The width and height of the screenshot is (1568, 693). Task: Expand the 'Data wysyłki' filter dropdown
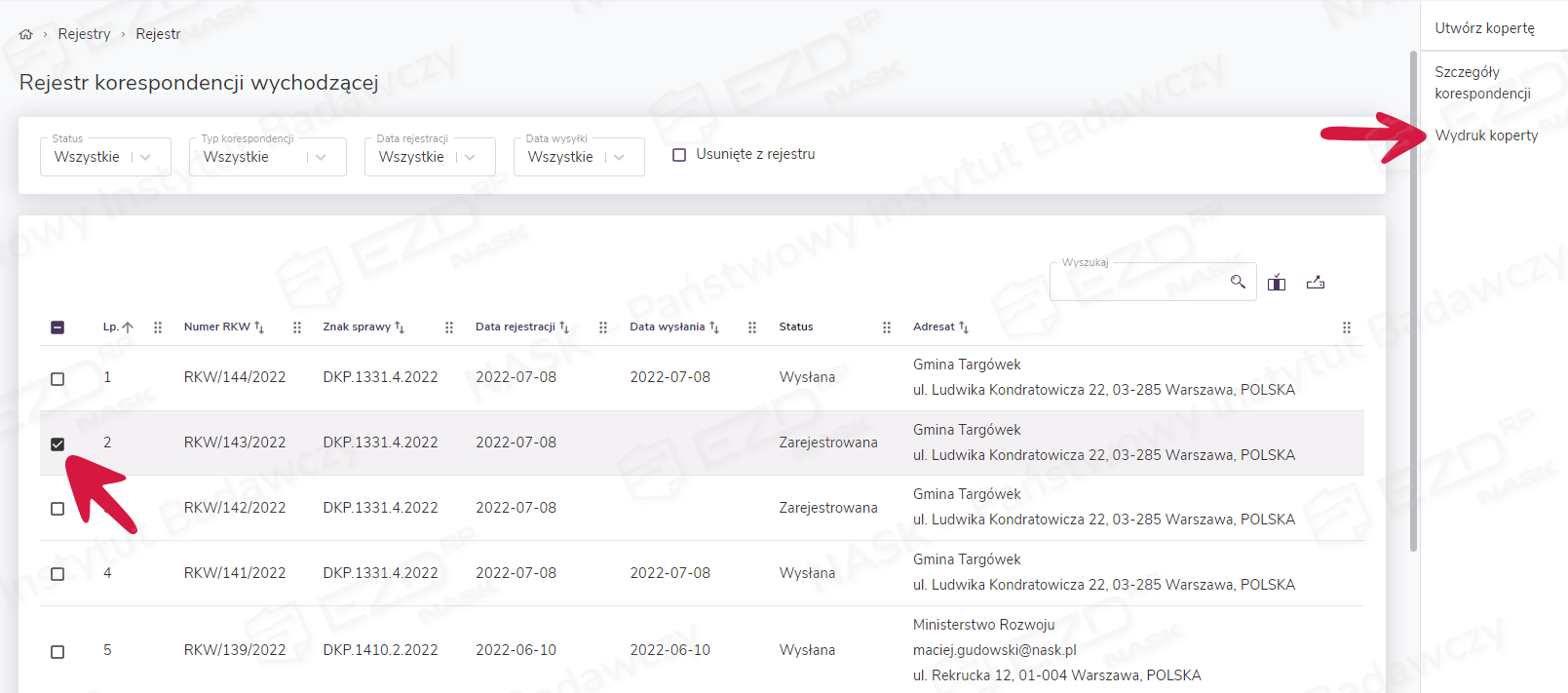pyautogui.click(x=619, y=157)
